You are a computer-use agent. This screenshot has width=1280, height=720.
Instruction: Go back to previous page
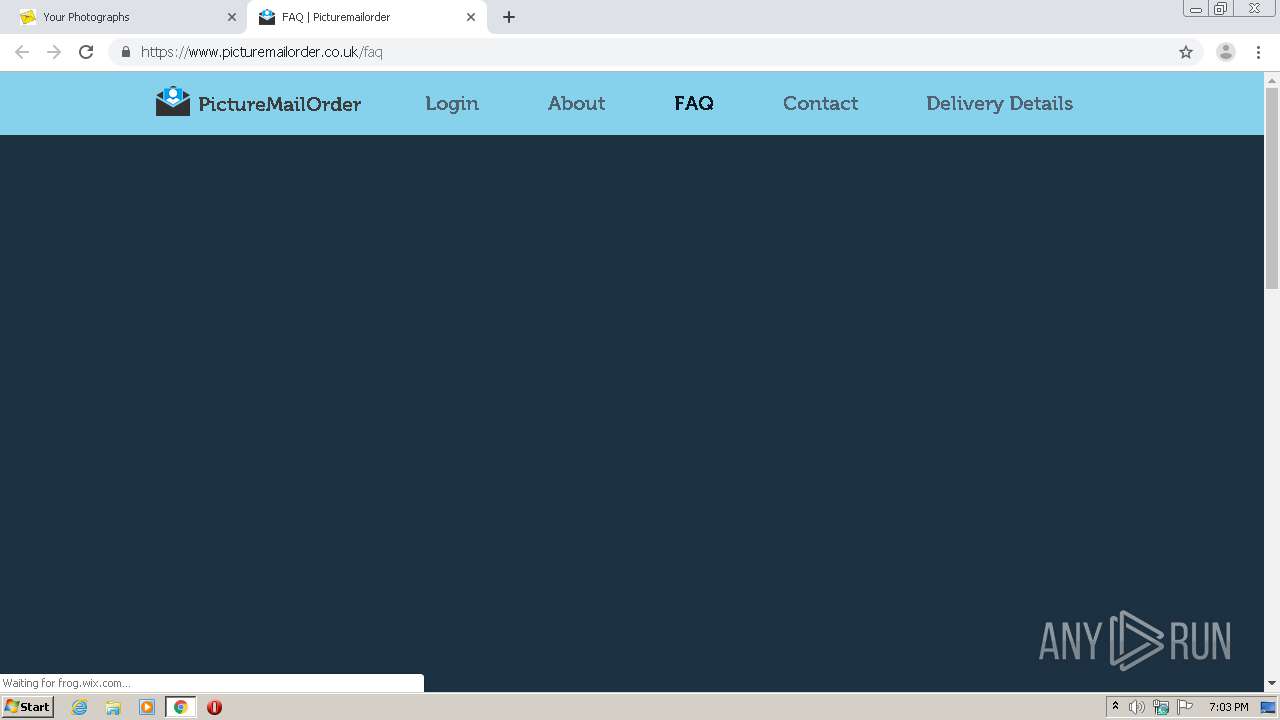[22, 52]
